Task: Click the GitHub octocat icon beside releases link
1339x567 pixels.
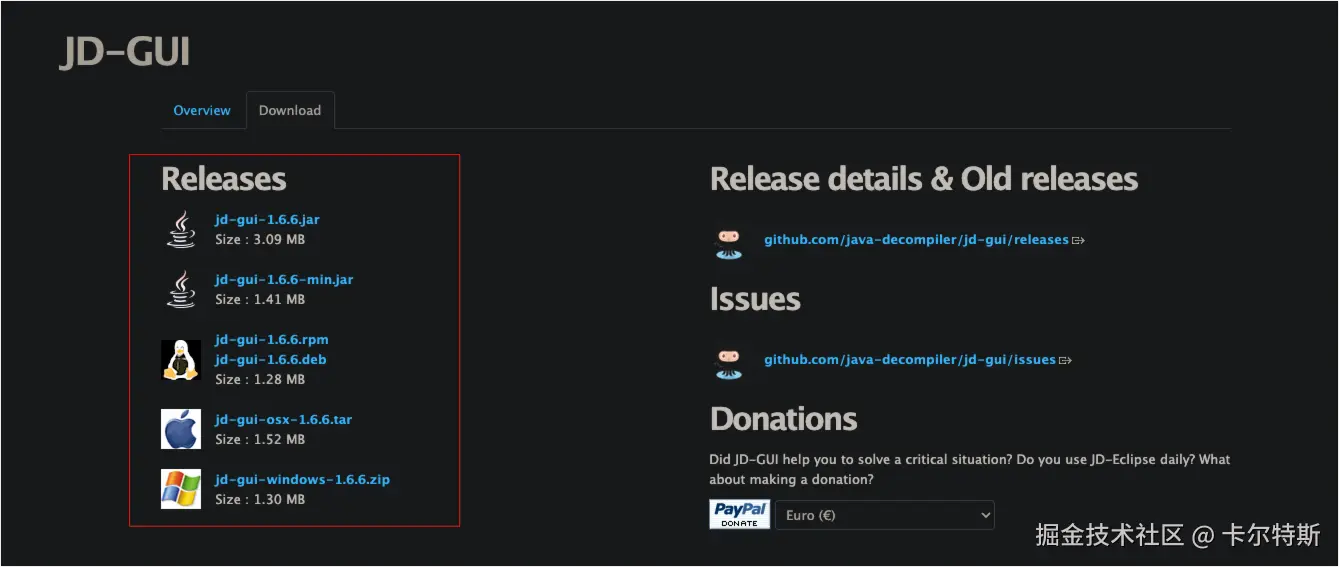Action: (x=730, y=242)
